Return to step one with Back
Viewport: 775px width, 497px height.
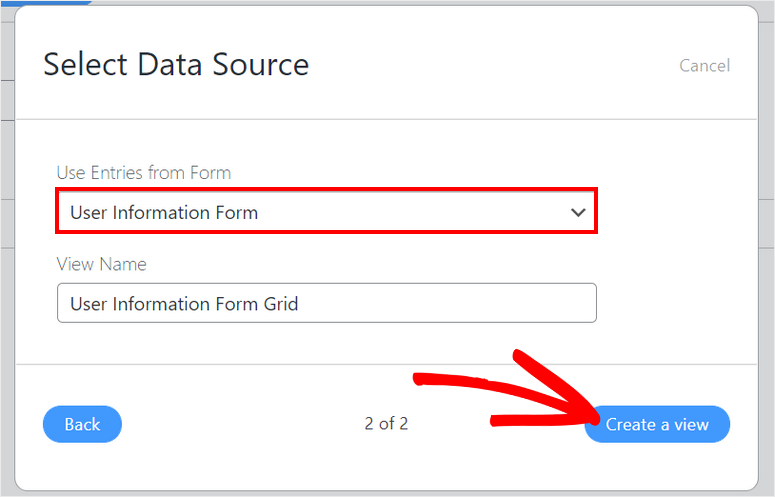(x=82, y=424)
